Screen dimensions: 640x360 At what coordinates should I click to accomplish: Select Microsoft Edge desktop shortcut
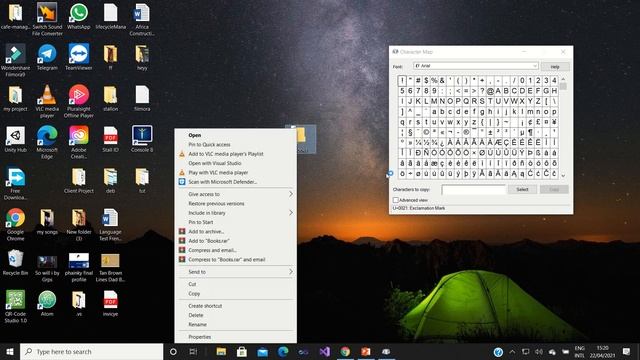[47, 142]
